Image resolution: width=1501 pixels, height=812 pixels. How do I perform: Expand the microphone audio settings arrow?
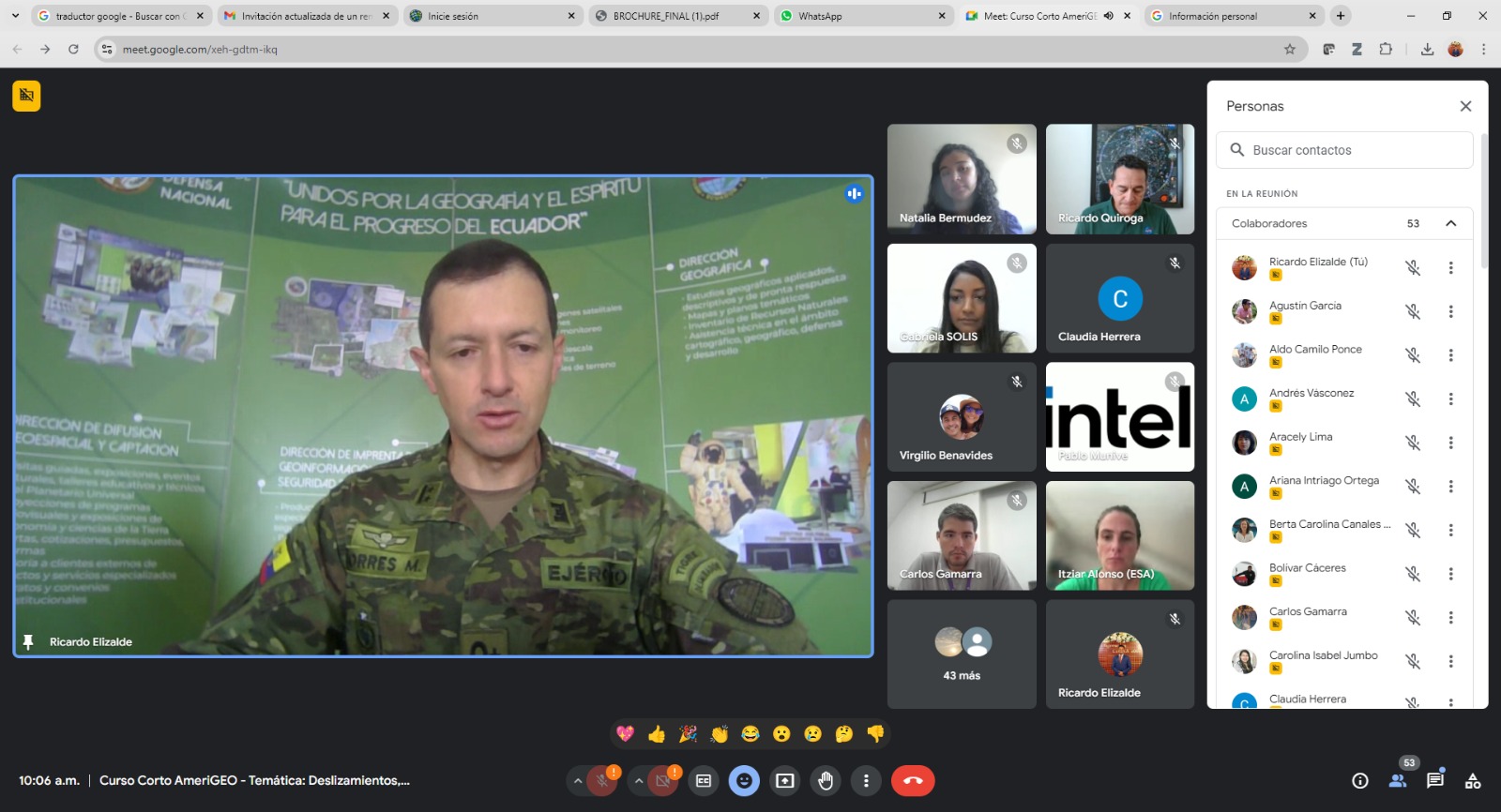point(578,780)
